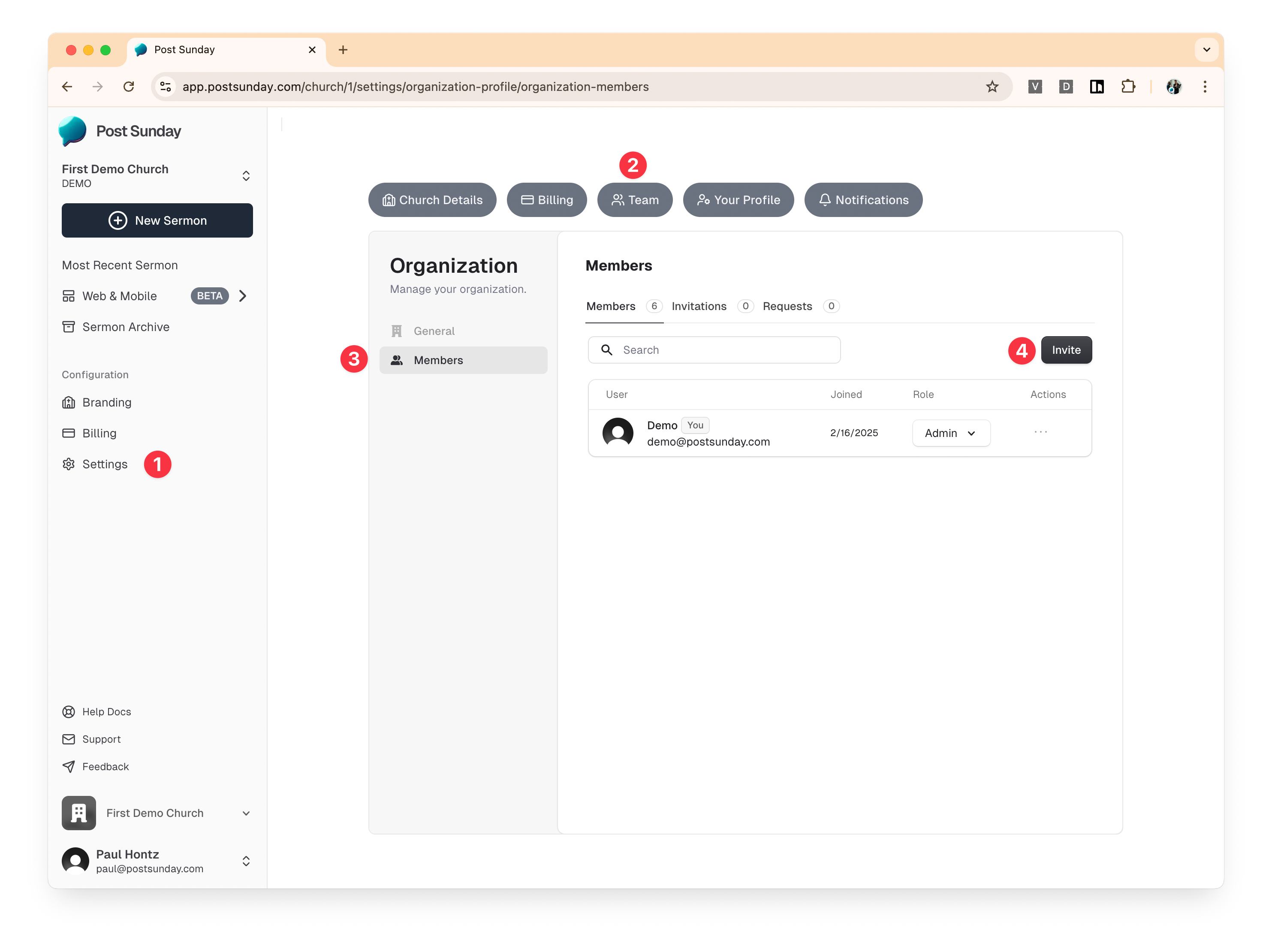The image size is (1272, 952).
Task: Click the 2/16/2025 joined date
Action: coord(854,434)
